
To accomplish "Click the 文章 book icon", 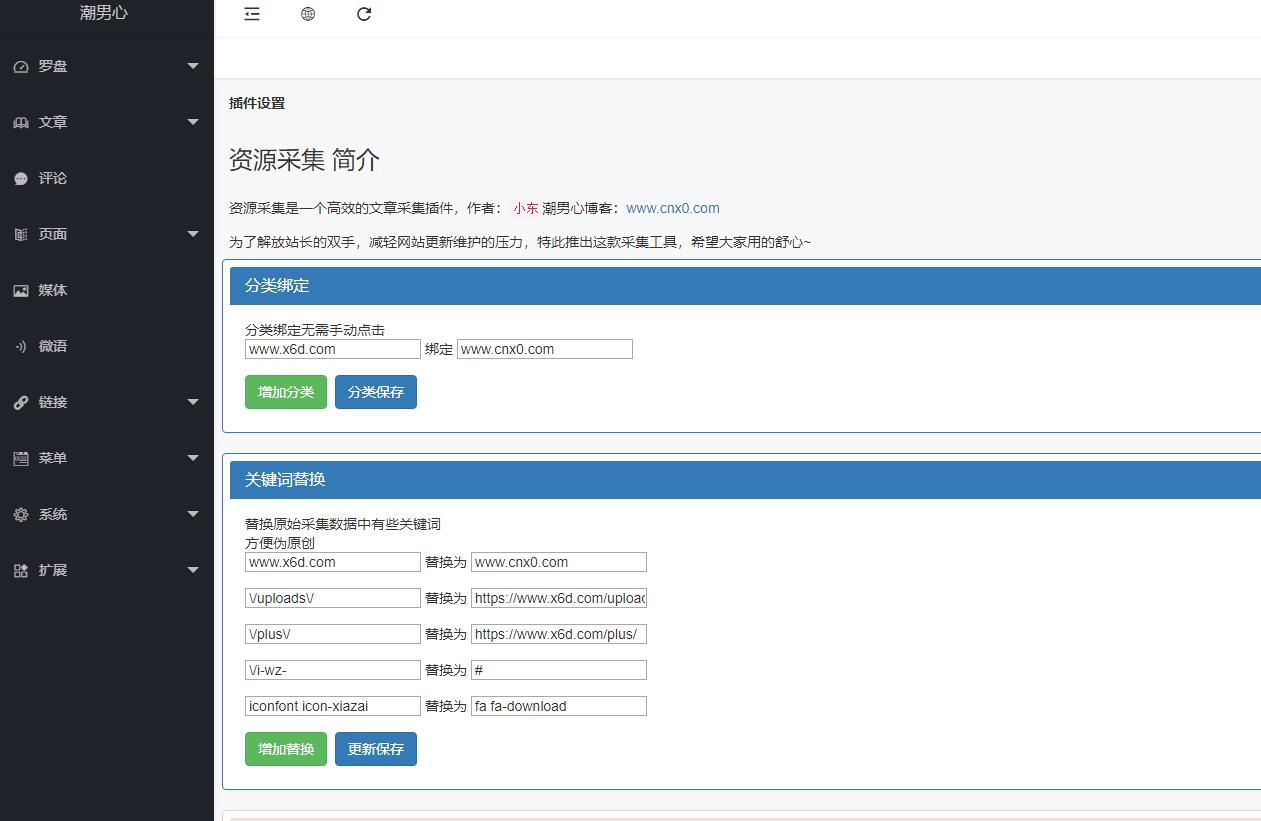I will click(x=22, y=122).
